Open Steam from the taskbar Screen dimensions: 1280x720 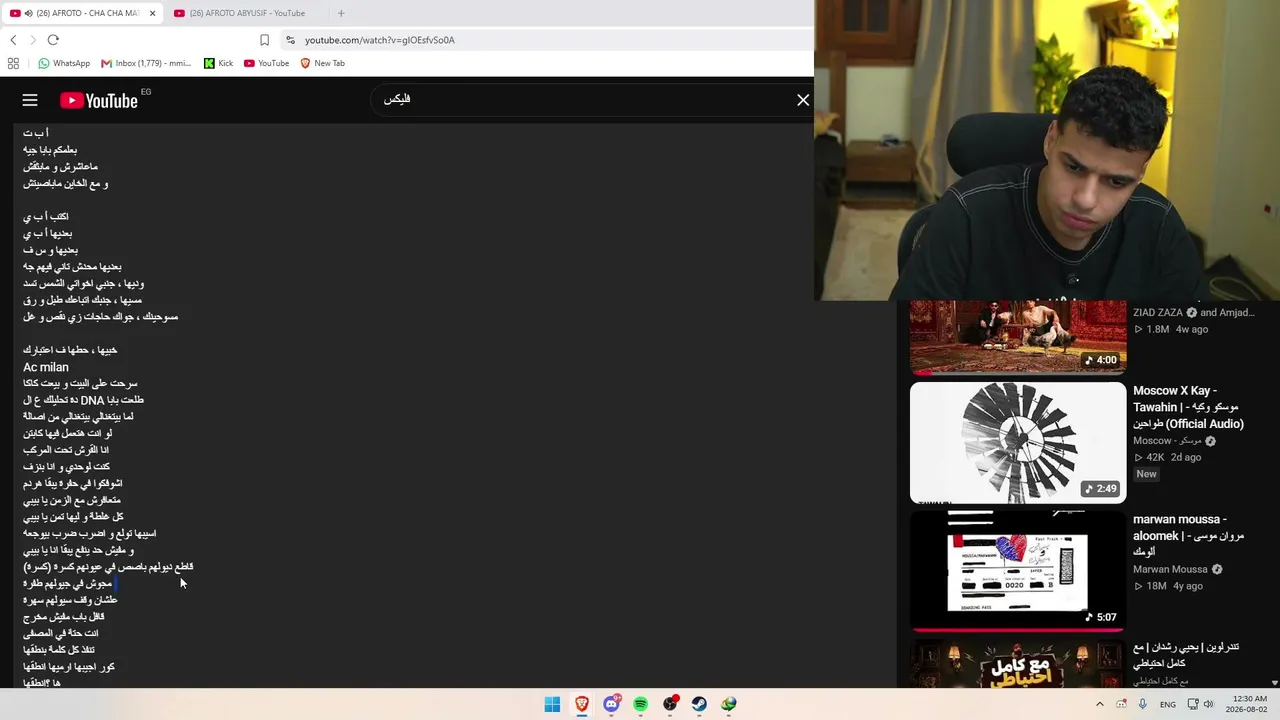[x=699, y=704]
